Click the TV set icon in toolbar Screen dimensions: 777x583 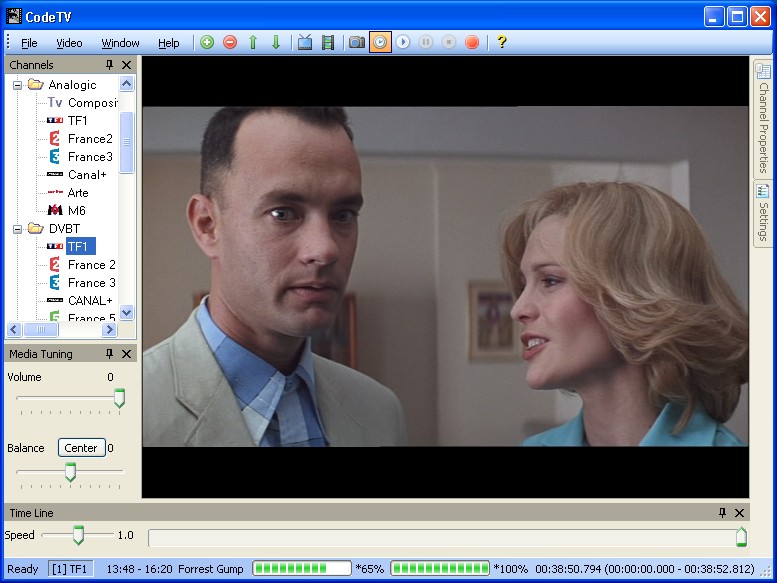tap(305, 43)
